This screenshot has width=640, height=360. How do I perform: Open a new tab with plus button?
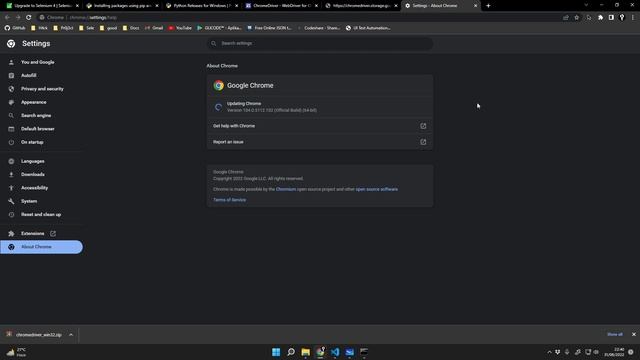coord(488,6)
